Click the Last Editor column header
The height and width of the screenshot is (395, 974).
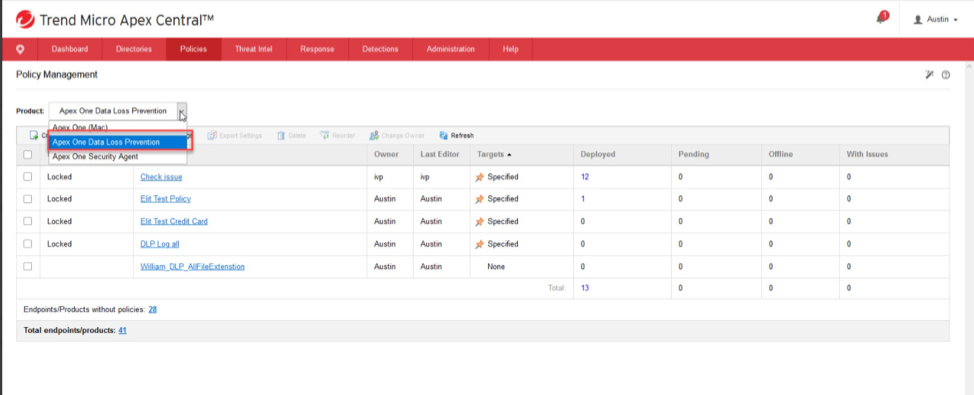[x=439, y=155]
